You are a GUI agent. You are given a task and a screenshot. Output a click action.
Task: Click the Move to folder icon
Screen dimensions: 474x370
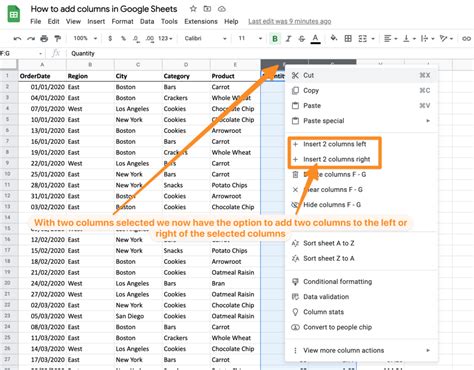(207, 9)
